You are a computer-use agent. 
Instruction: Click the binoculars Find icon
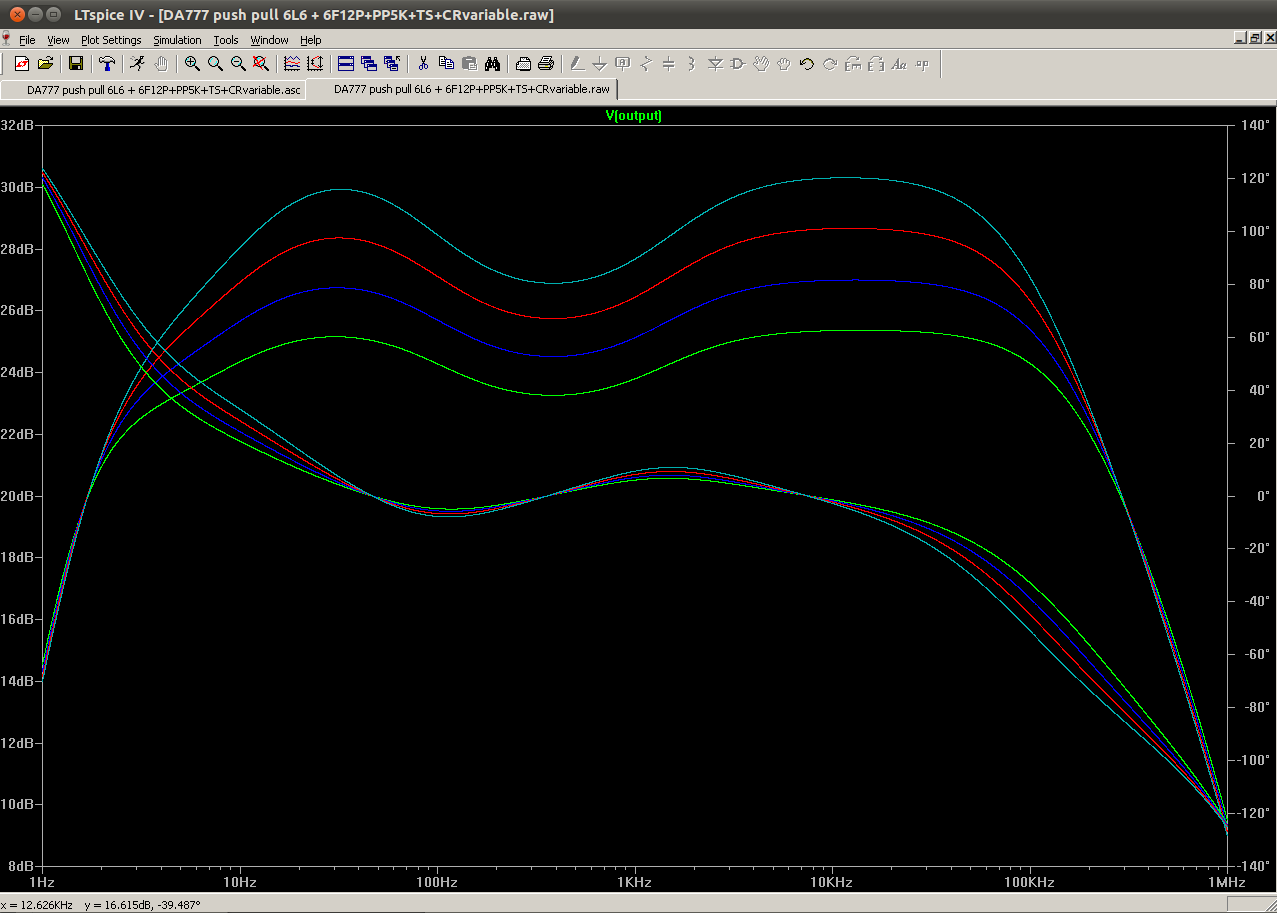pyautogui.click(x=492, y=64)
